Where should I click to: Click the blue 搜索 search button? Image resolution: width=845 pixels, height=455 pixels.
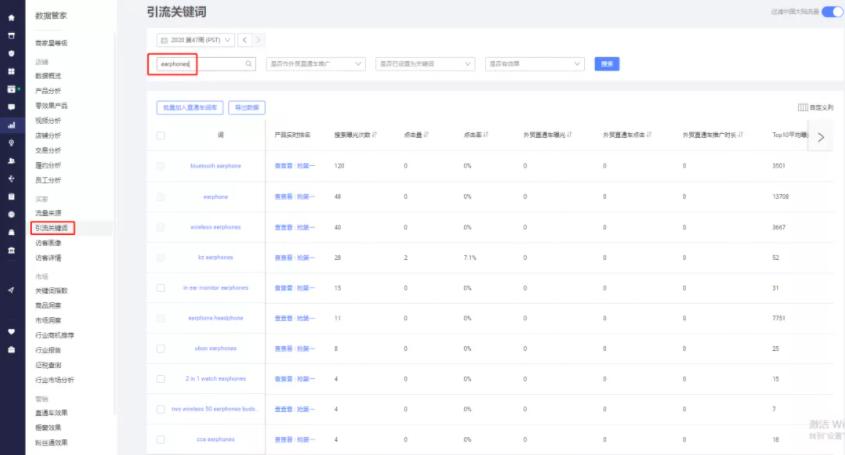pos(606,64)
